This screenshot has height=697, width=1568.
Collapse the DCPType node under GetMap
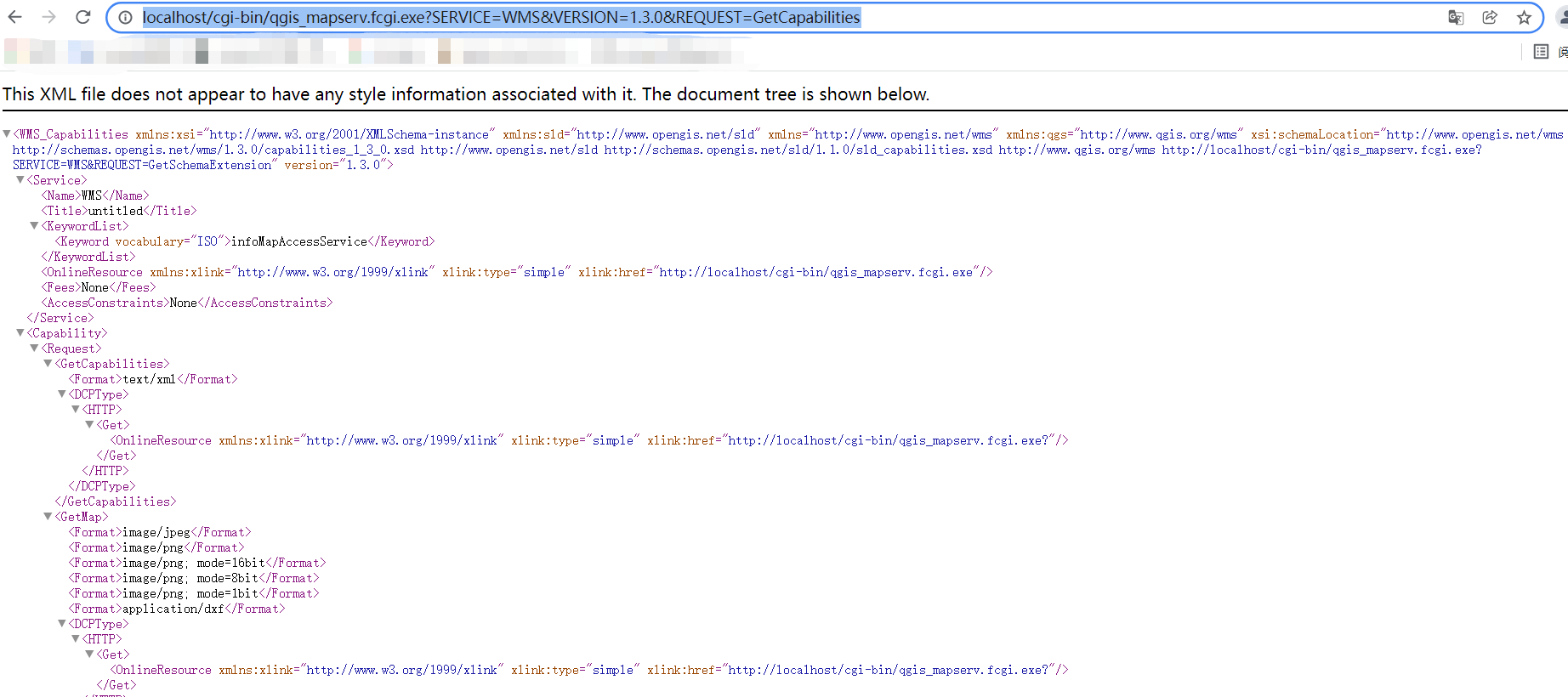click(61, 623)
